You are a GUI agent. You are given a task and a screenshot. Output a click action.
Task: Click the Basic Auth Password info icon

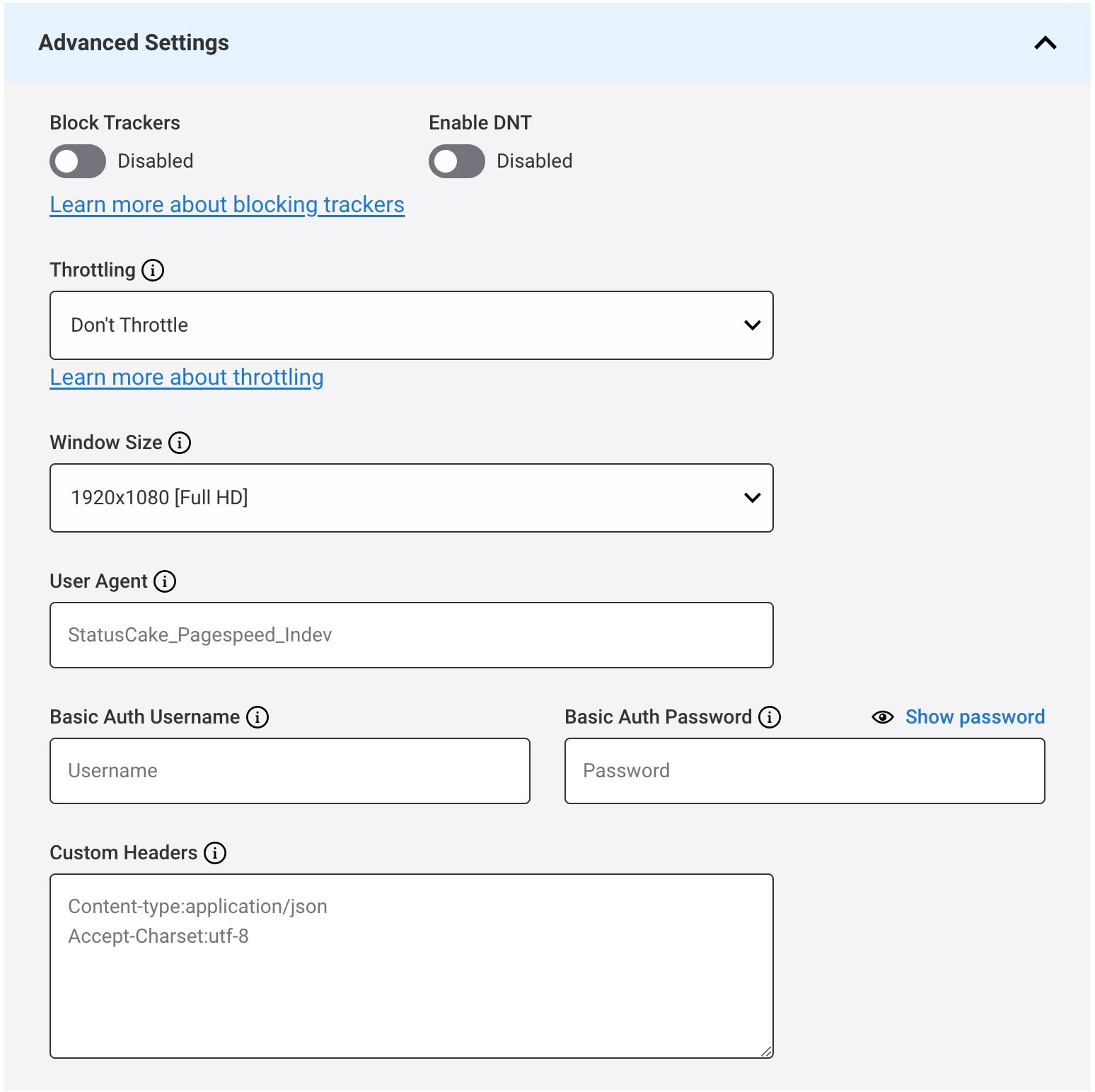(769, 716)
